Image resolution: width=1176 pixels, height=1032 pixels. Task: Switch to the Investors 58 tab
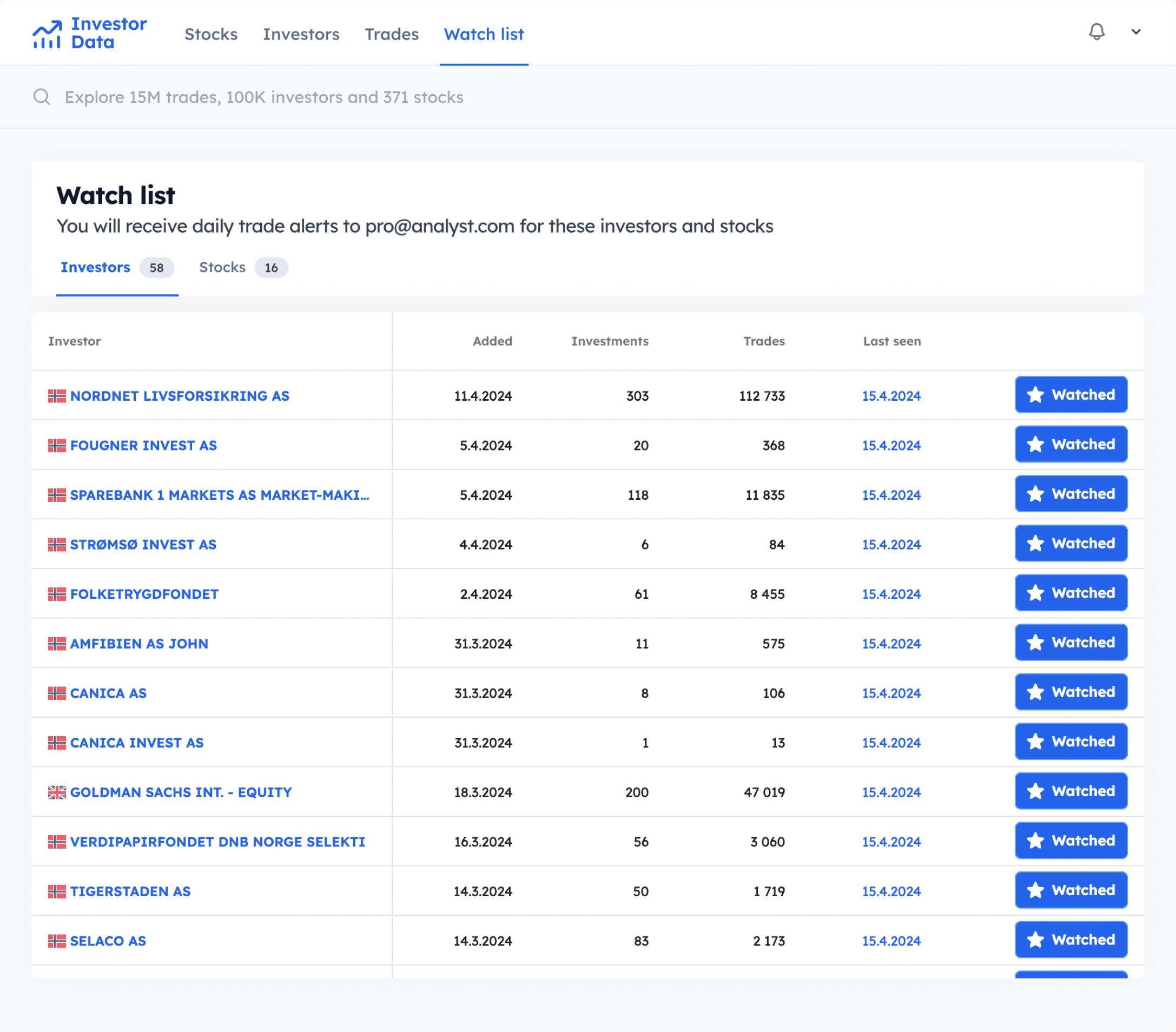[x=117, y=268]
